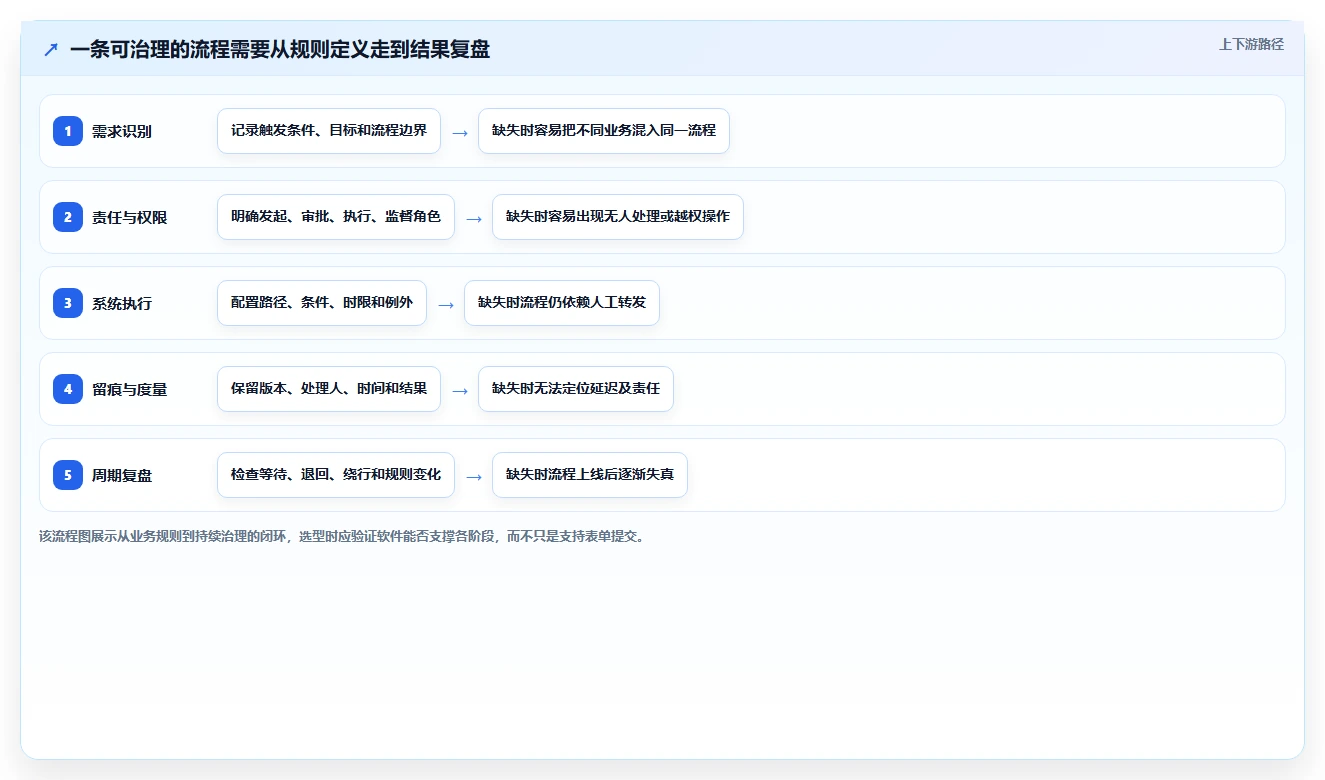Click the step 2 number badge
This screenshot has height=780, width=1325.
[68, 216]
